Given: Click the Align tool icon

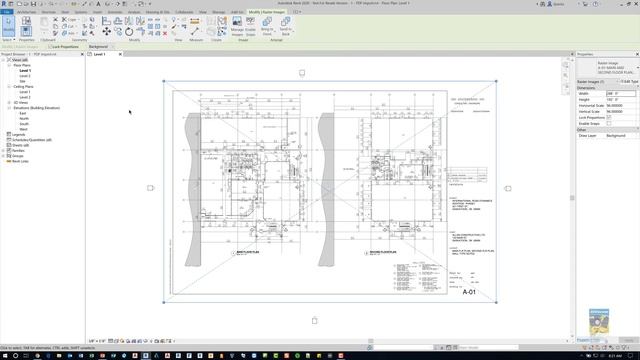Looking at the screenshot, I should pos(106,20).
